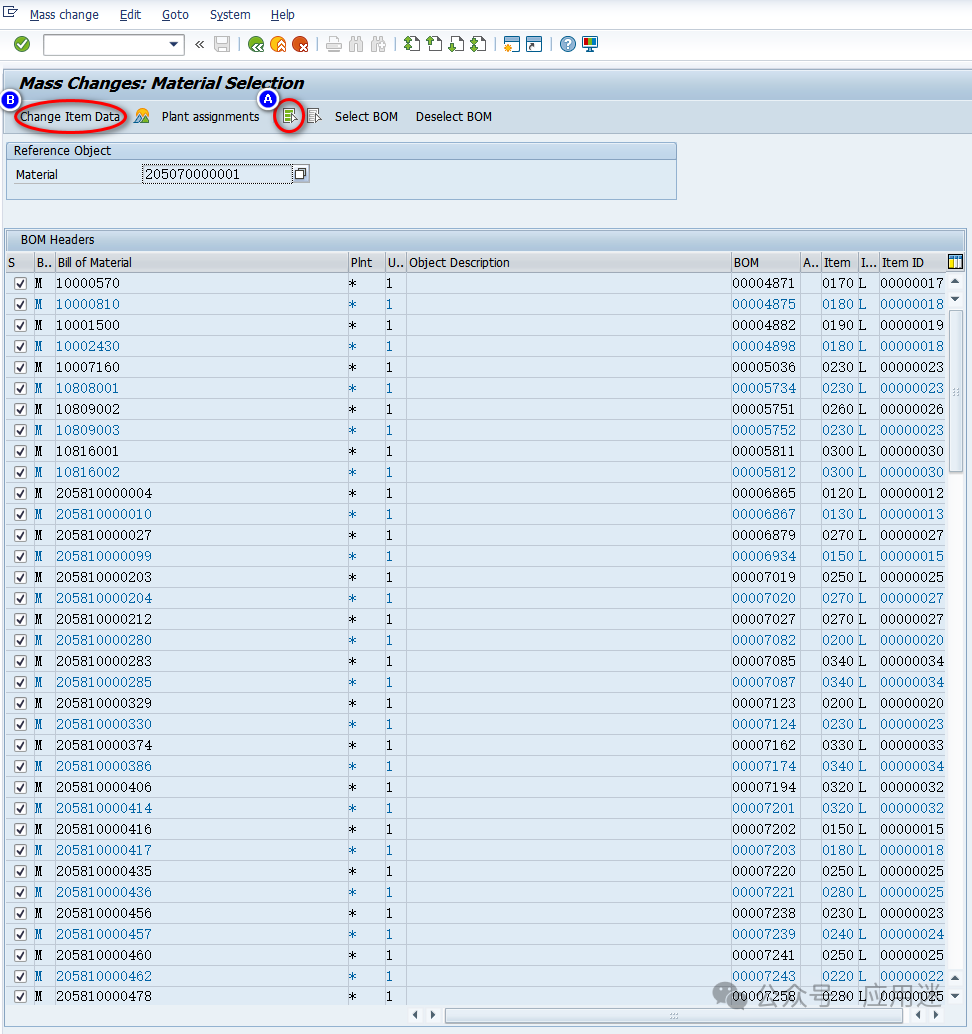Open the Mass change menu
This screenshot has height=1034, width=972.
64,15
